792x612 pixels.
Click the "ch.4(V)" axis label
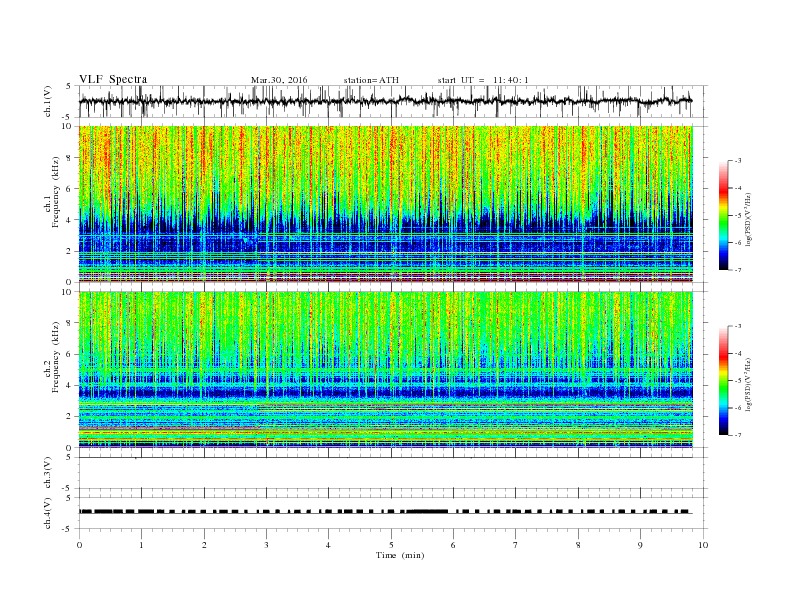48,513
